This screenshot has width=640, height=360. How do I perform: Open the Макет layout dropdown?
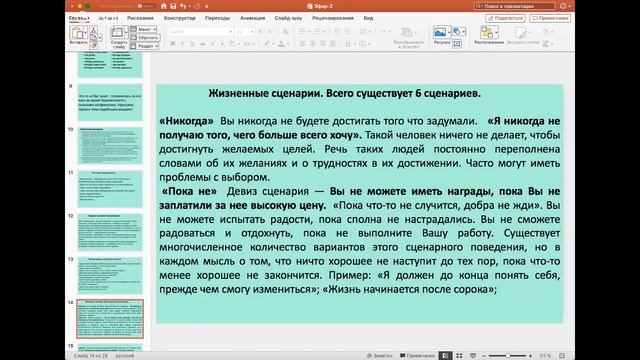(144, 29)
